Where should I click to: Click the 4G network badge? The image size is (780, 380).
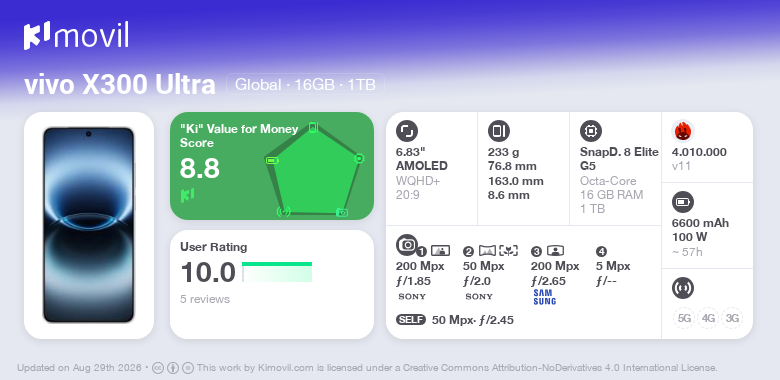[708, 318]
